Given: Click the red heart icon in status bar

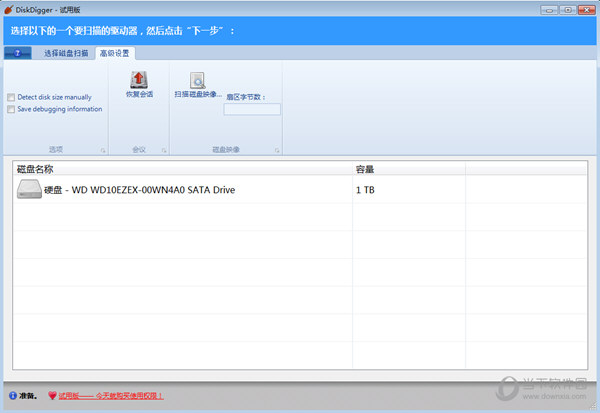Looking at the screenshot, I should point(52,396).
